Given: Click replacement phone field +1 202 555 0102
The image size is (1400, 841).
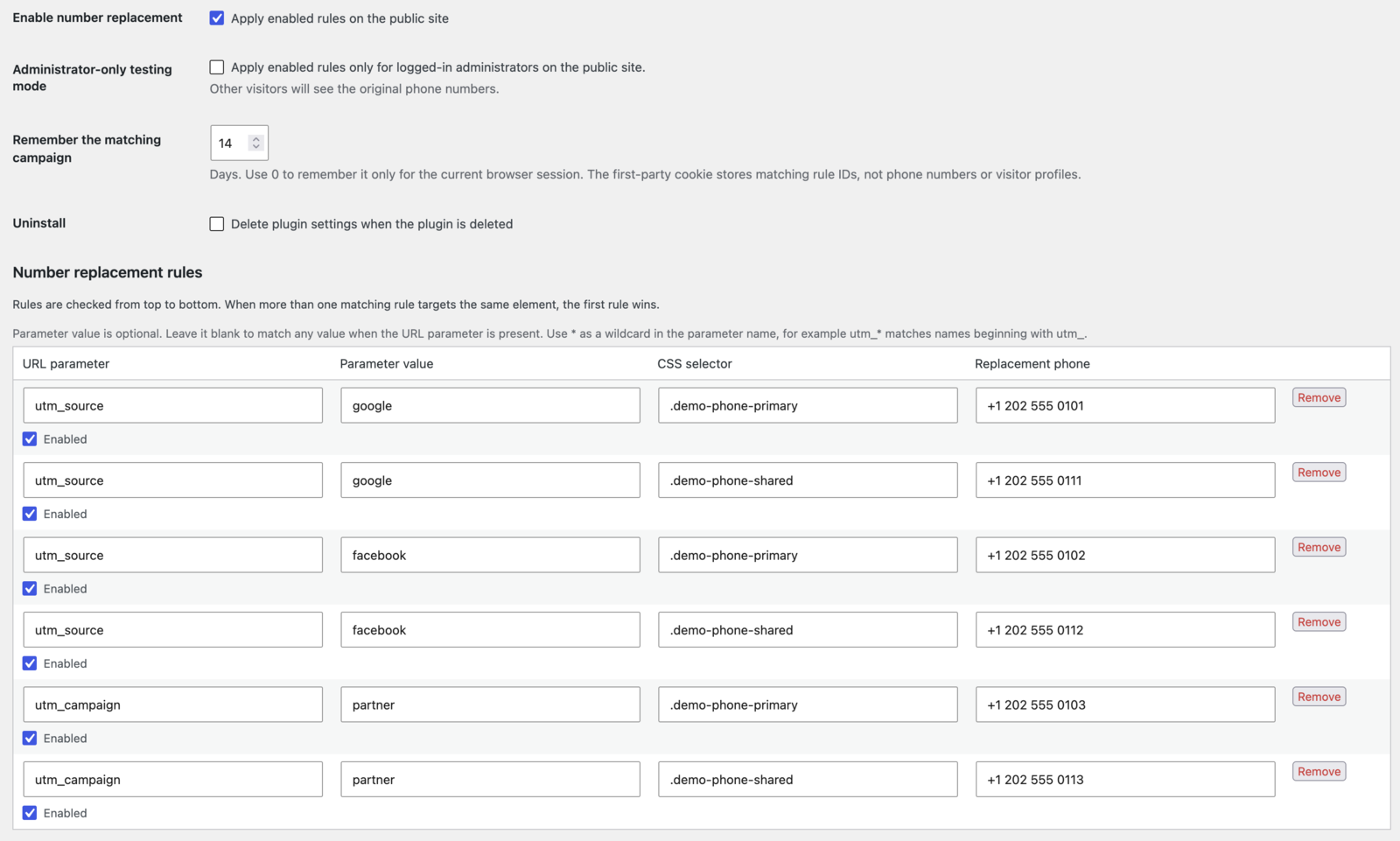Looking at the screenshot, I should [x=1125, y=556].
